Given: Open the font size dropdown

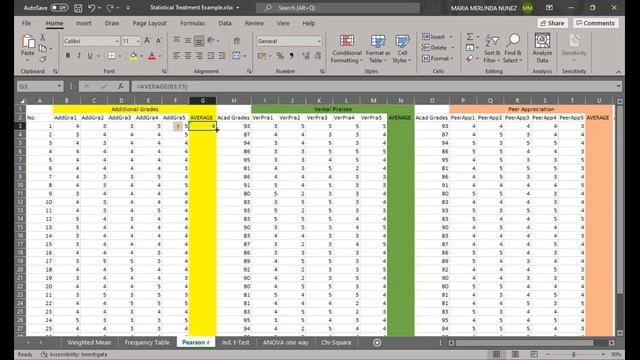Looking at the screenshot, I should 138,41.
